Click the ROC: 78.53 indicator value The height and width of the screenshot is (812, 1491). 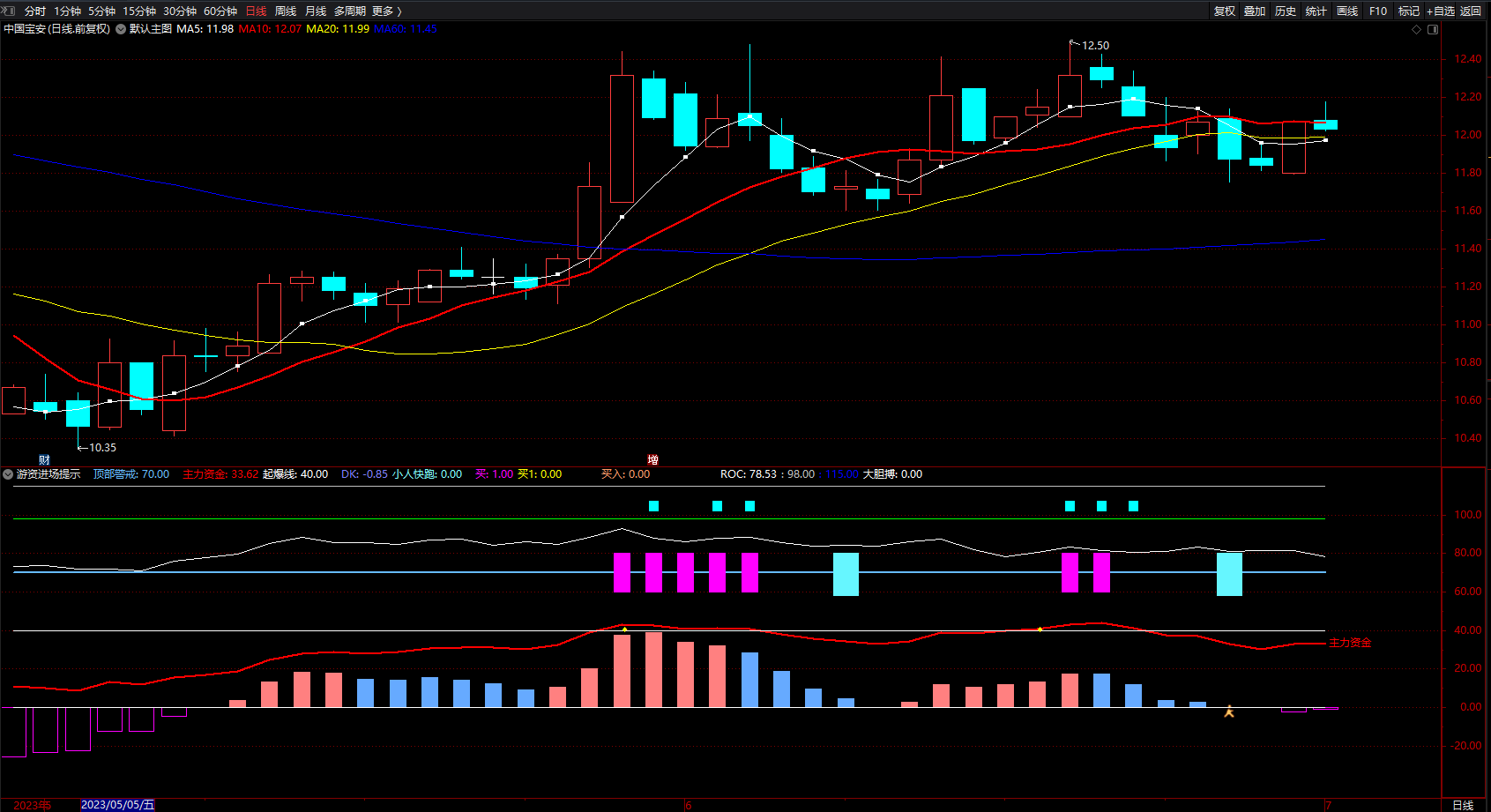pyautogui.click(x=749, y=474)
